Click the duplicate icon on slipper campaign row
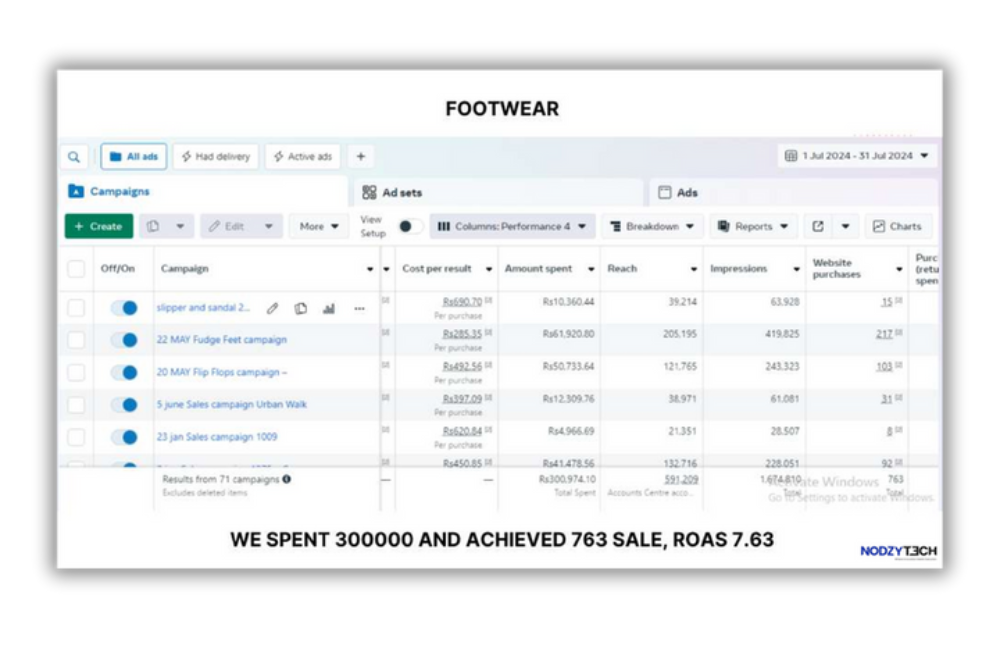The image size is (1000, 667). (300, 309)
